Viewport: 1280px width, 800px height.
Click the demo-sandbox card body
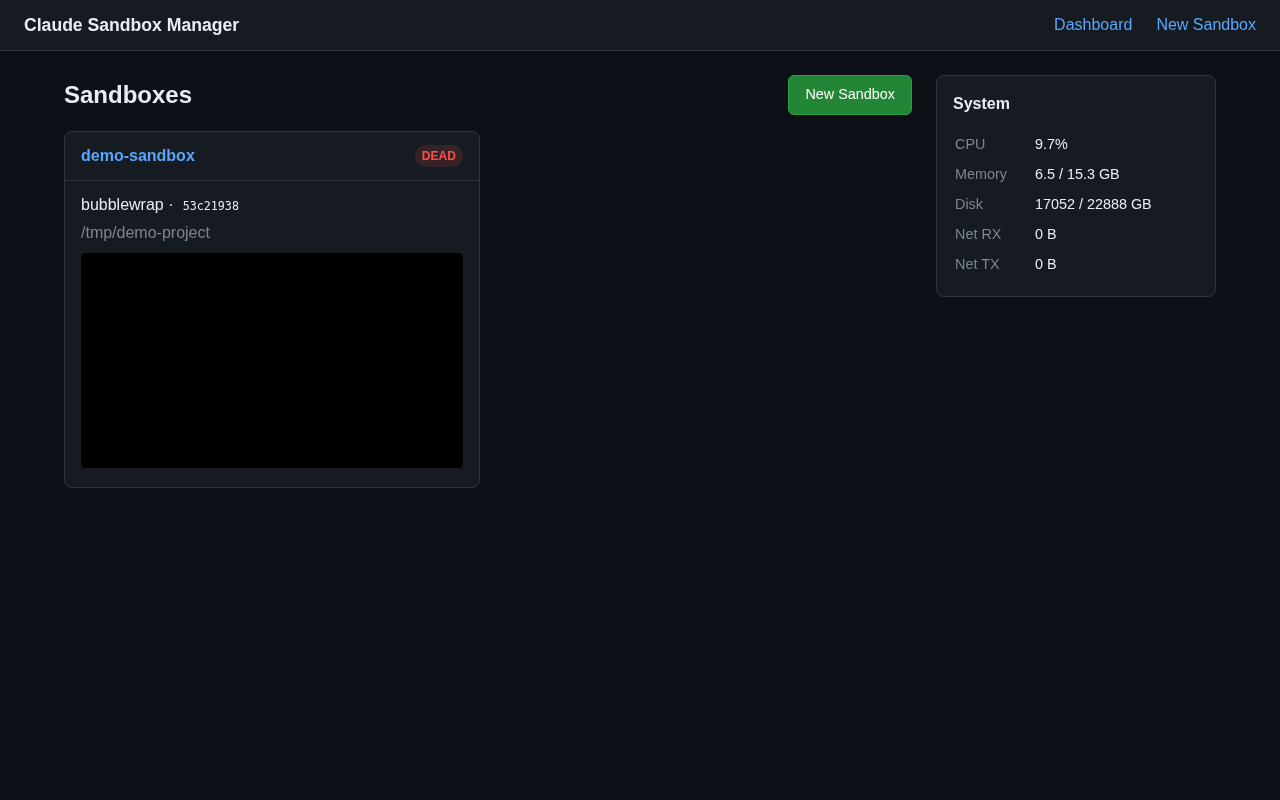point(272,330)
